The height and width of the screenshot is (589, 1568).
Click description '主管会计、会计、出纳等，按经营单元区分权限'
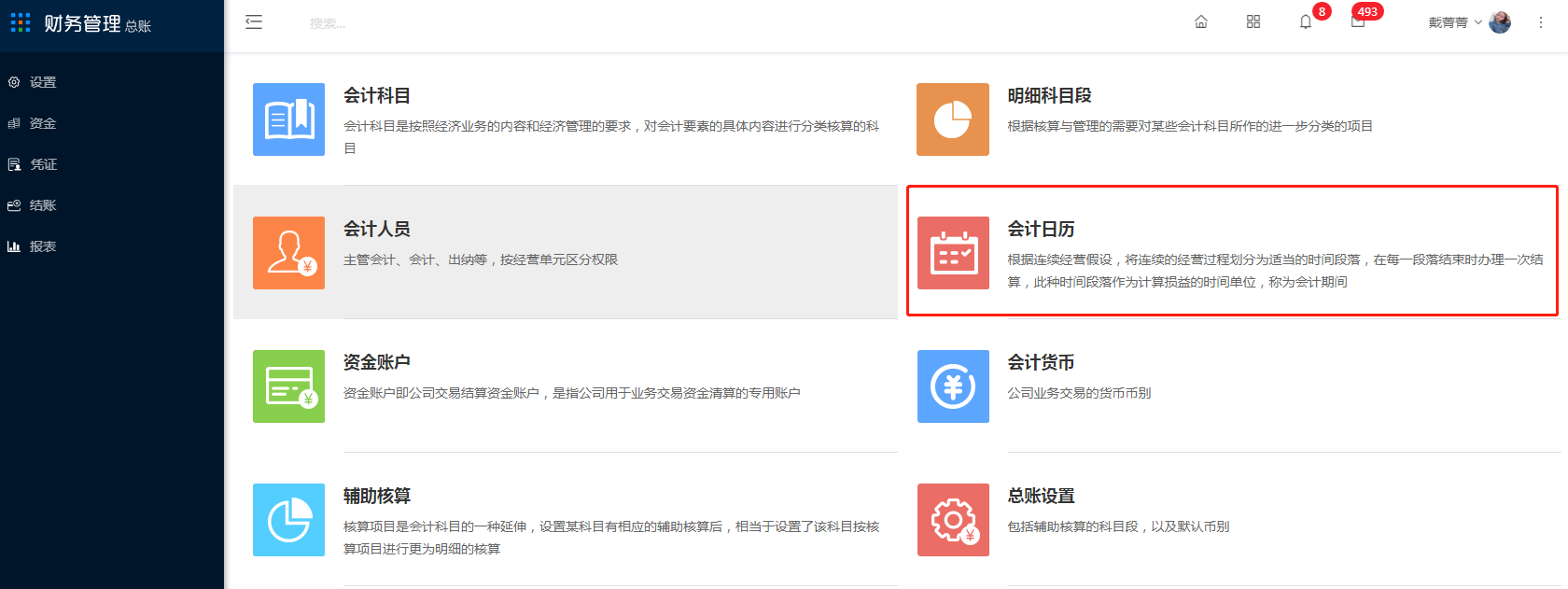tap(481, 259)
